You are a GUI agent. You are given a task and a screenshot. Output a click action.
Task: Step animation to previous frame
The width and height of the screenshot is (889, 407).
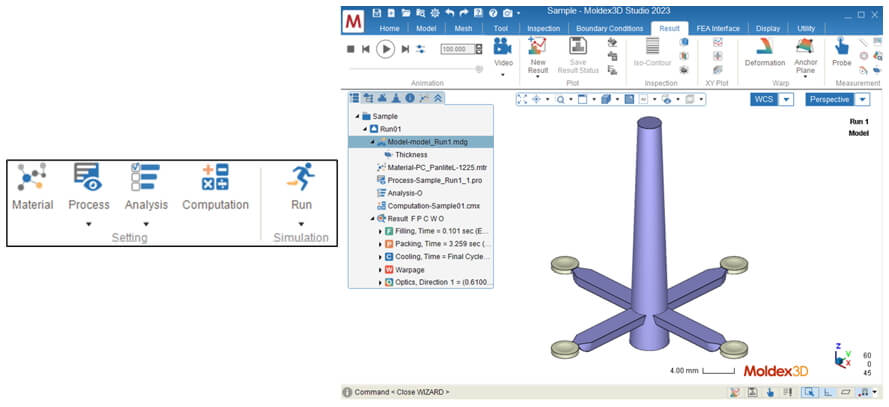[x=366, y=49]
